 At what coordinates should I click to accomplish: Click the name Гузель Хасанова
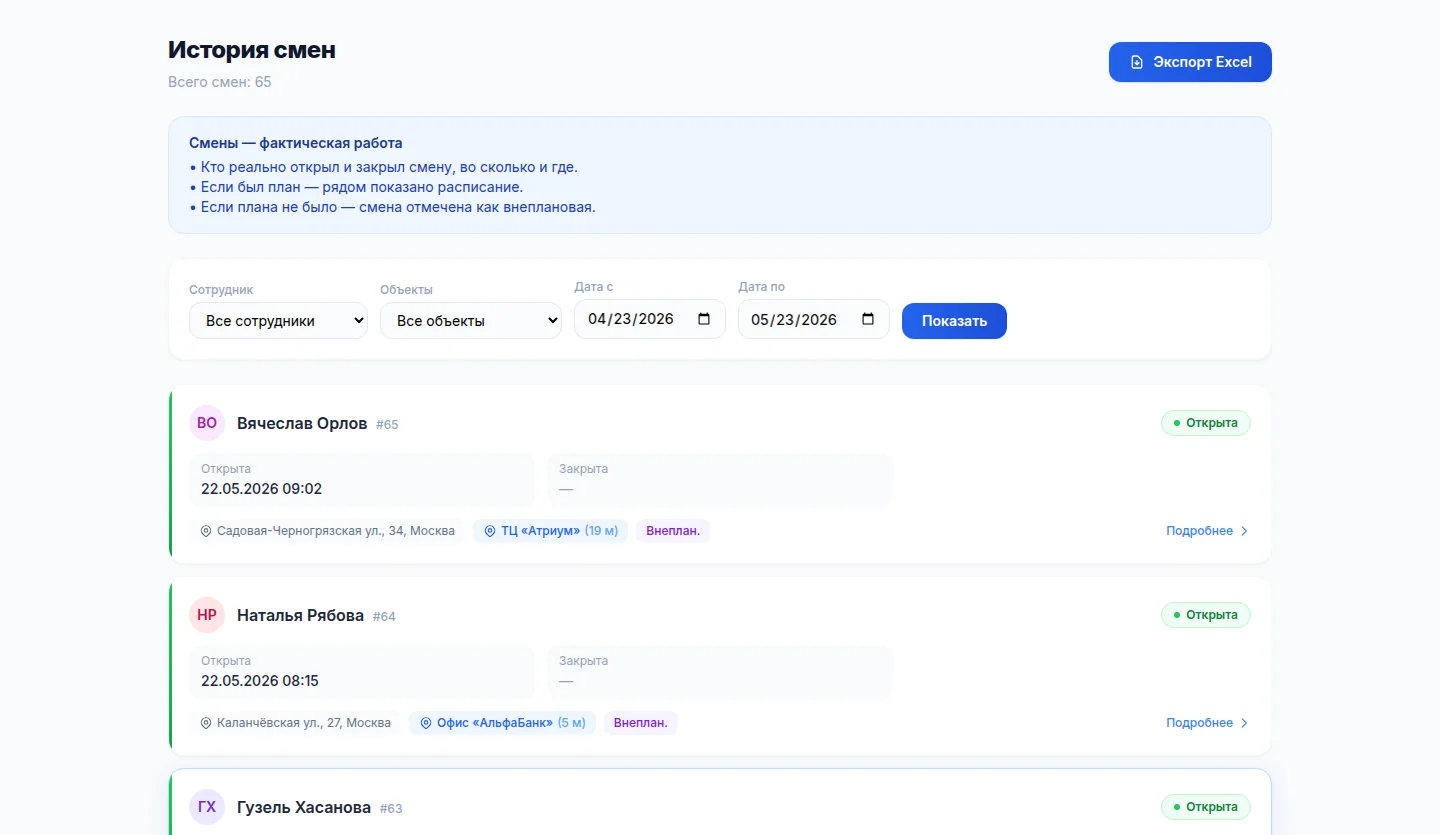click(304, 807)
